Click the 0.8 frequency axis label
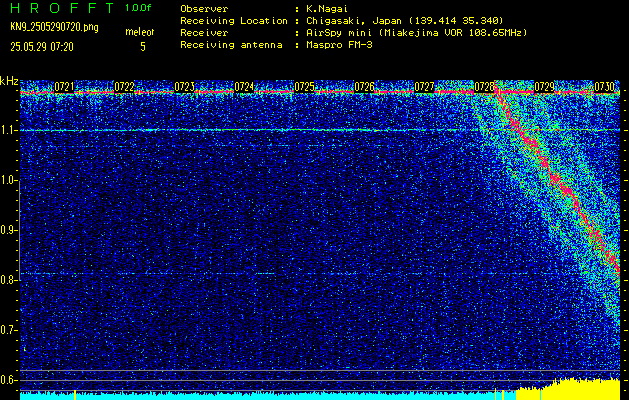Viewport: 629px width, 400px height. tap(9, 280)
